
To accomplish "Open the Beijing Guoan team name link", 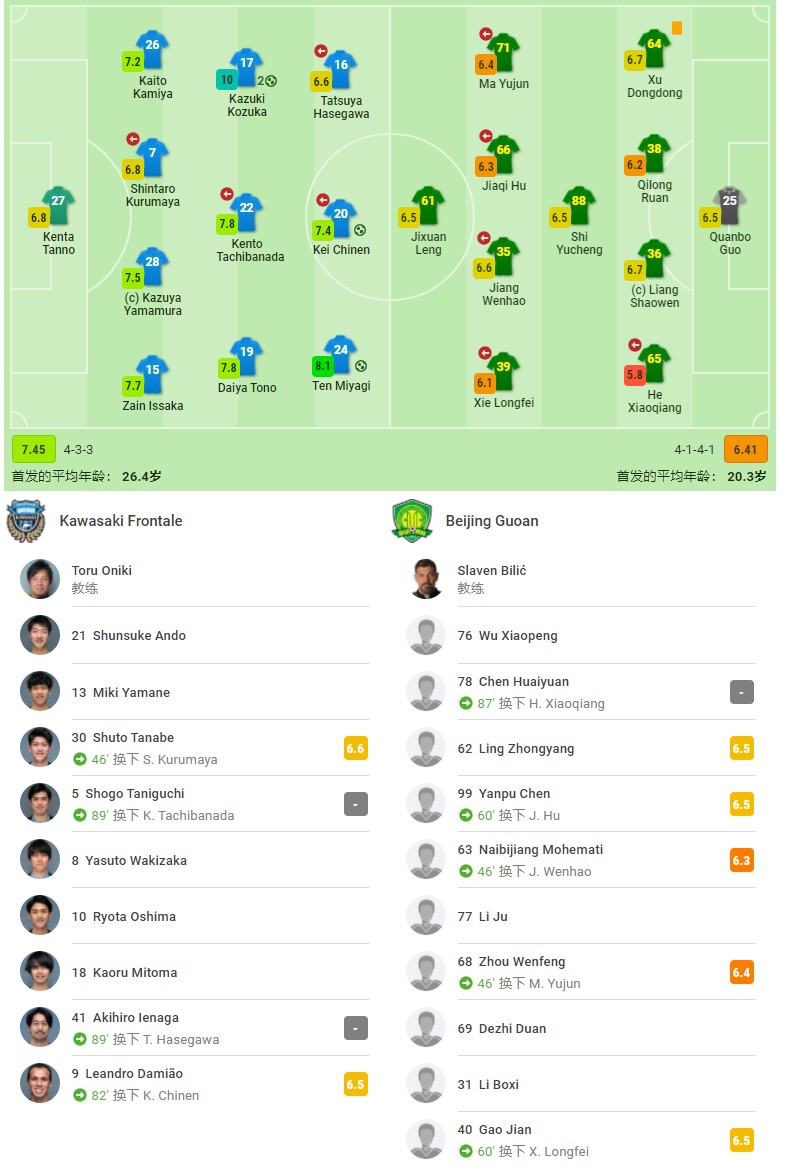I will [x=491, y=521].
